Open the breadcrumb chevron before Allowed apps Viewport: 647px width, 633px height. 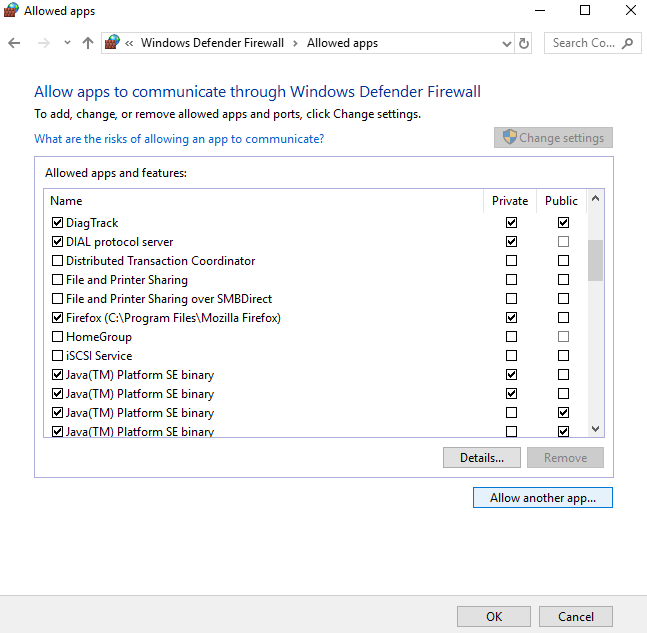pyautogui.click(x=295, y=43)
